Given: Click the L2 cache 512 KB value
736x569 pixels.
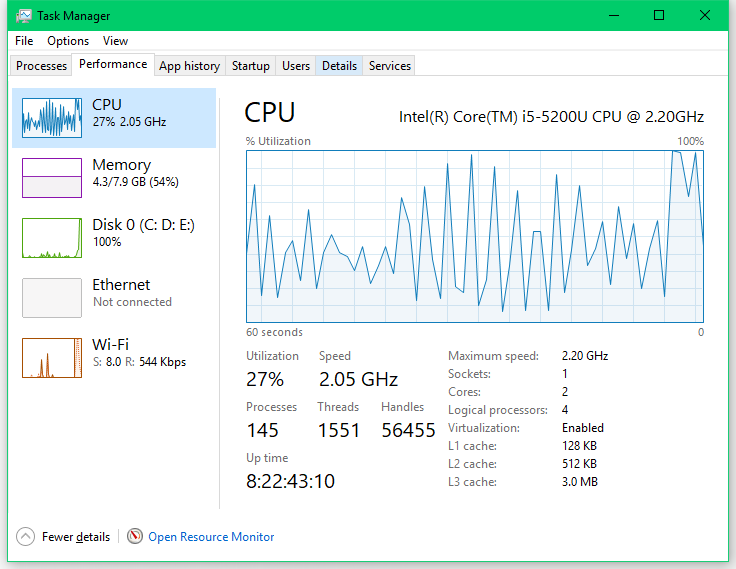Looking at the screenshot, I should pos(579,464).
